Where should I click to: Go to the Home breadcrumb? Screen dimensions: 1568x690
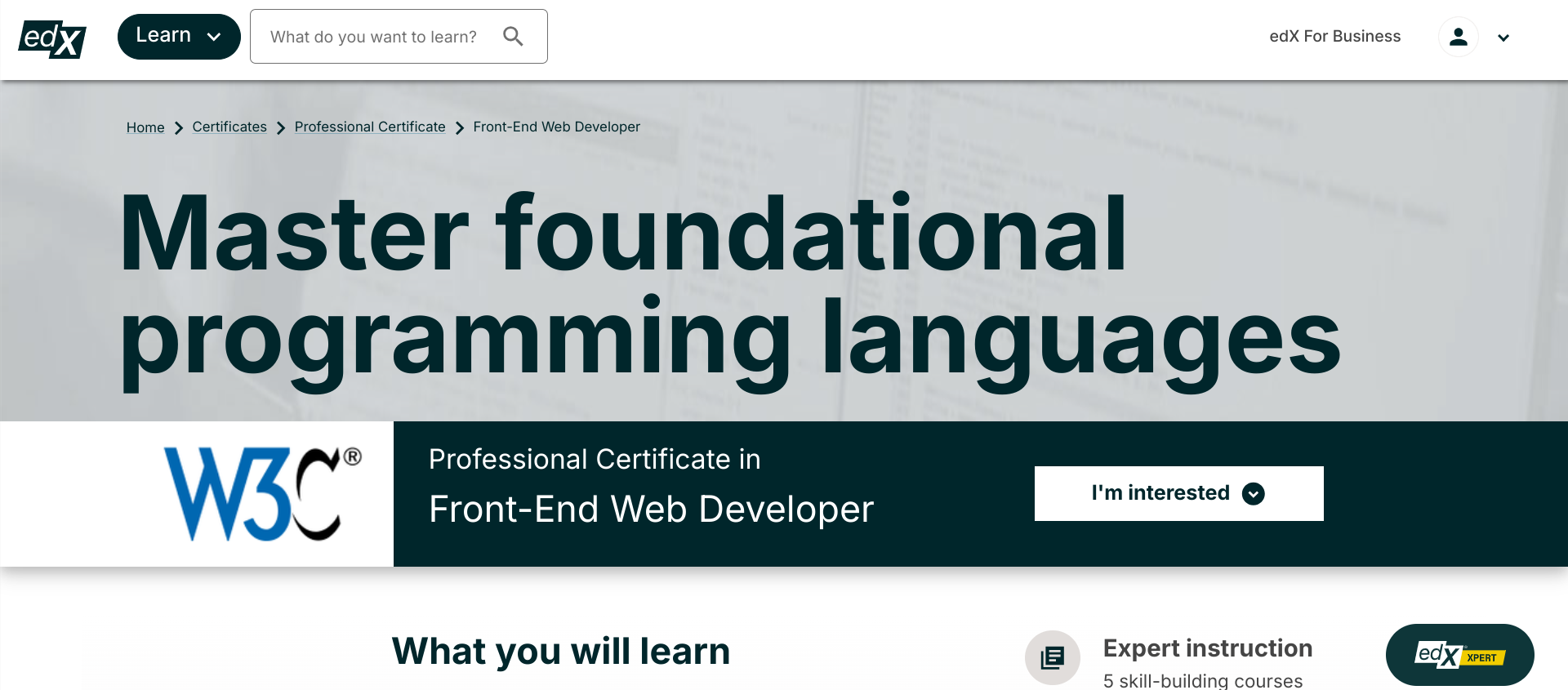145,127
